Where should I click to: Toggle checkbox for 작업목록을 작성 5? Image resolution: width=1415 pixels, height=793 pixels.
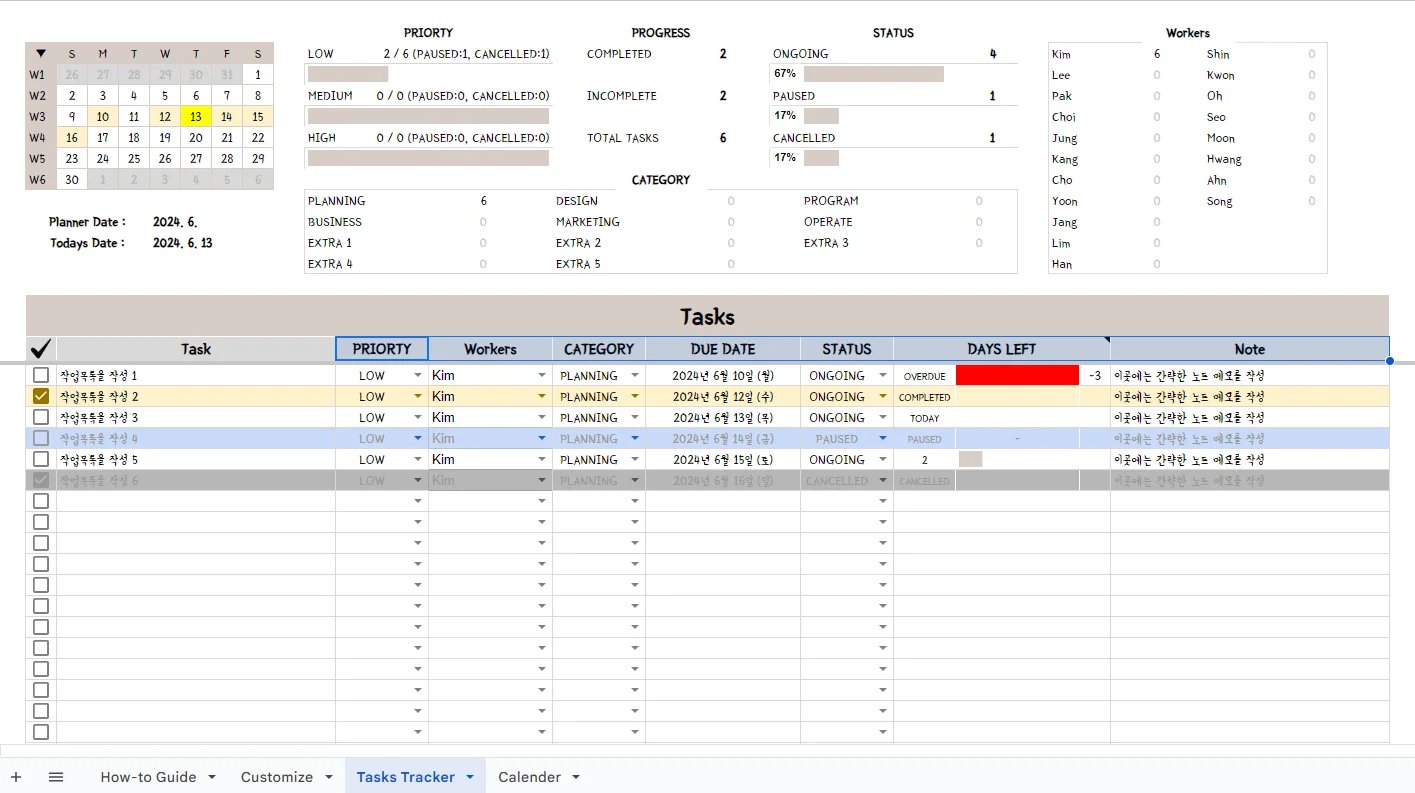[41, 459]
